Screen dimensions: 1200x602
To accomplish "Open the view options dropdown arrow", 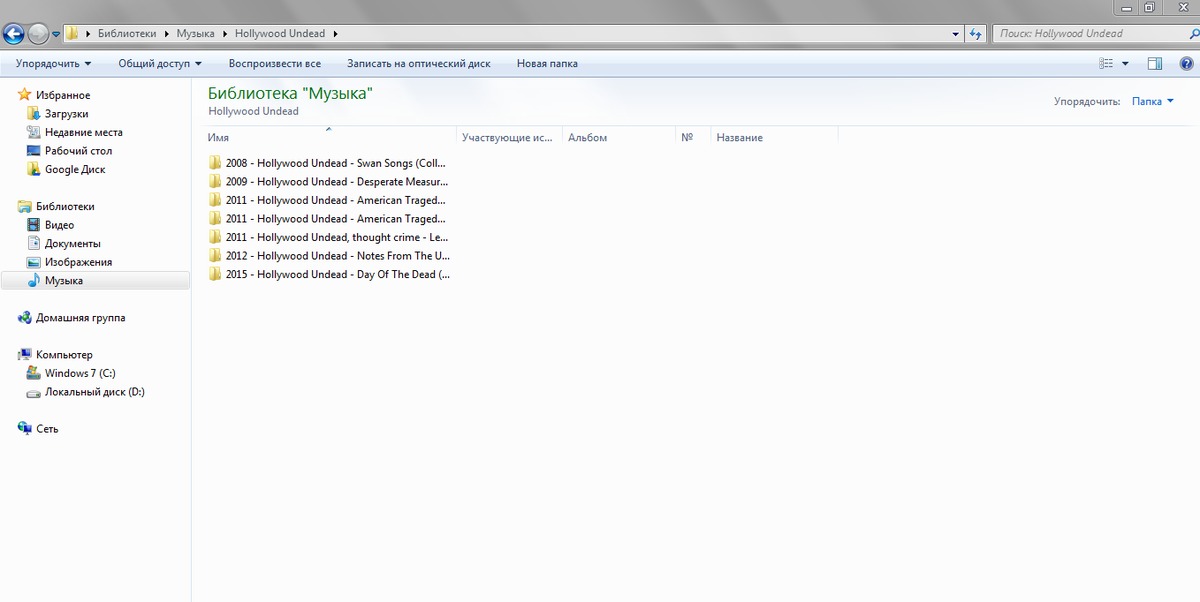I will pos(1125,64).
